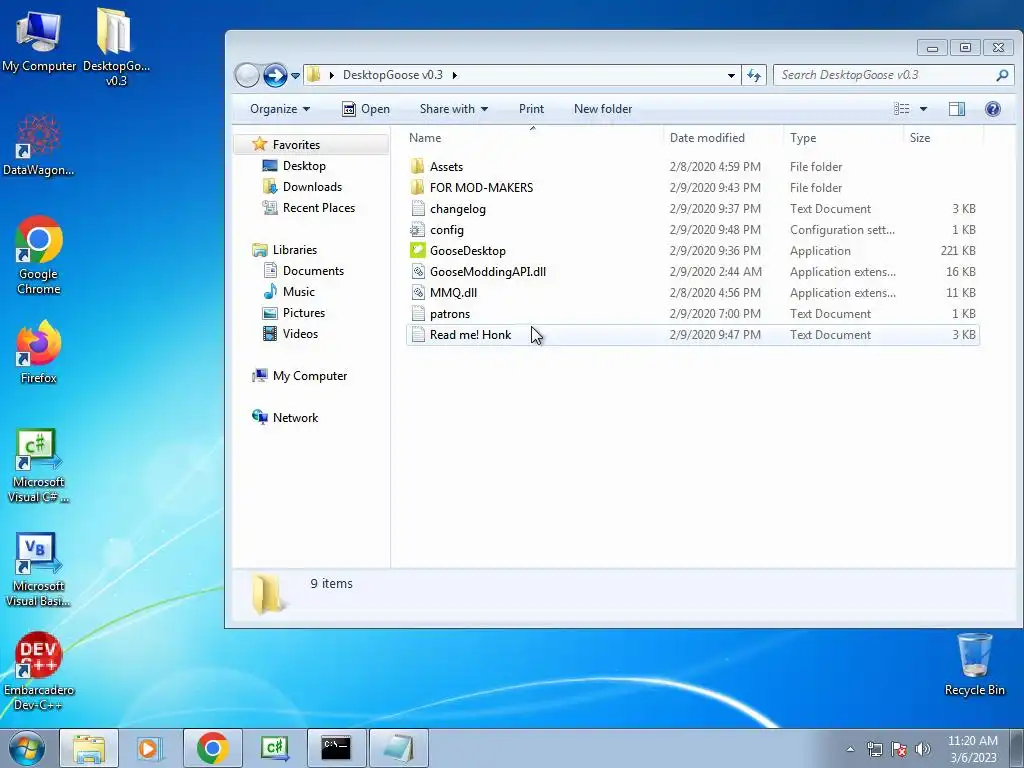Screen dimensions: 1024x768
Task: Open the Share with dropdown menu
Action: coord(454,109)
